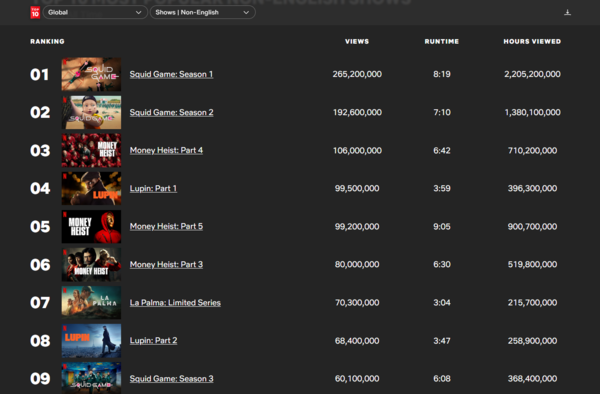Select hours viewed 1,380,100,000

click(x=532, y=112)
